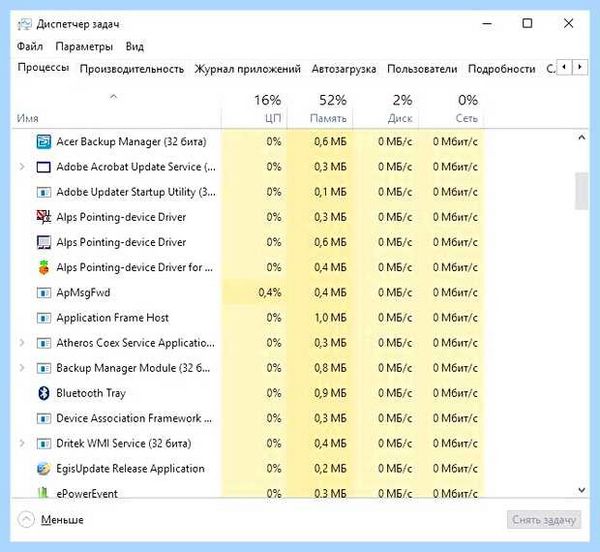Expand the Adobe Acrobat Update Service row

[22, 167]
